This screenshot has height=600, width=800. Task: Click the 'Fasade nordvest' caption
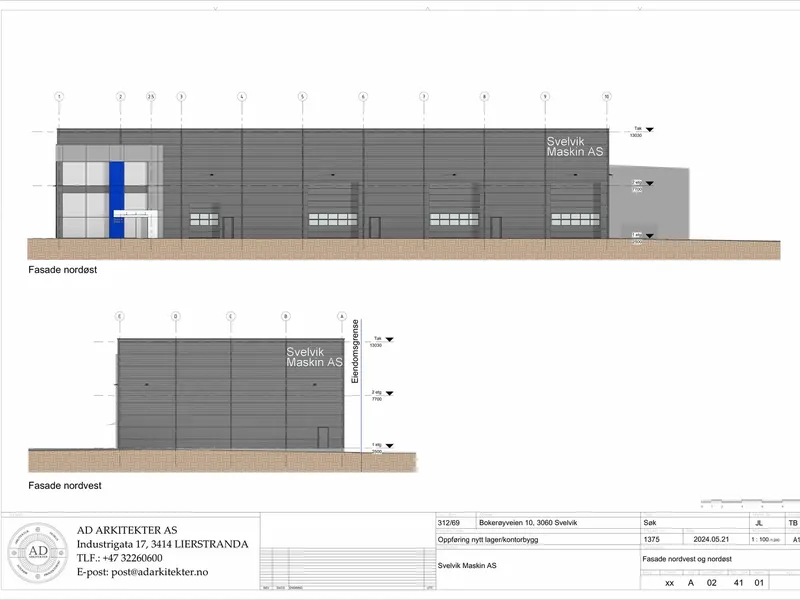point(65,486)
